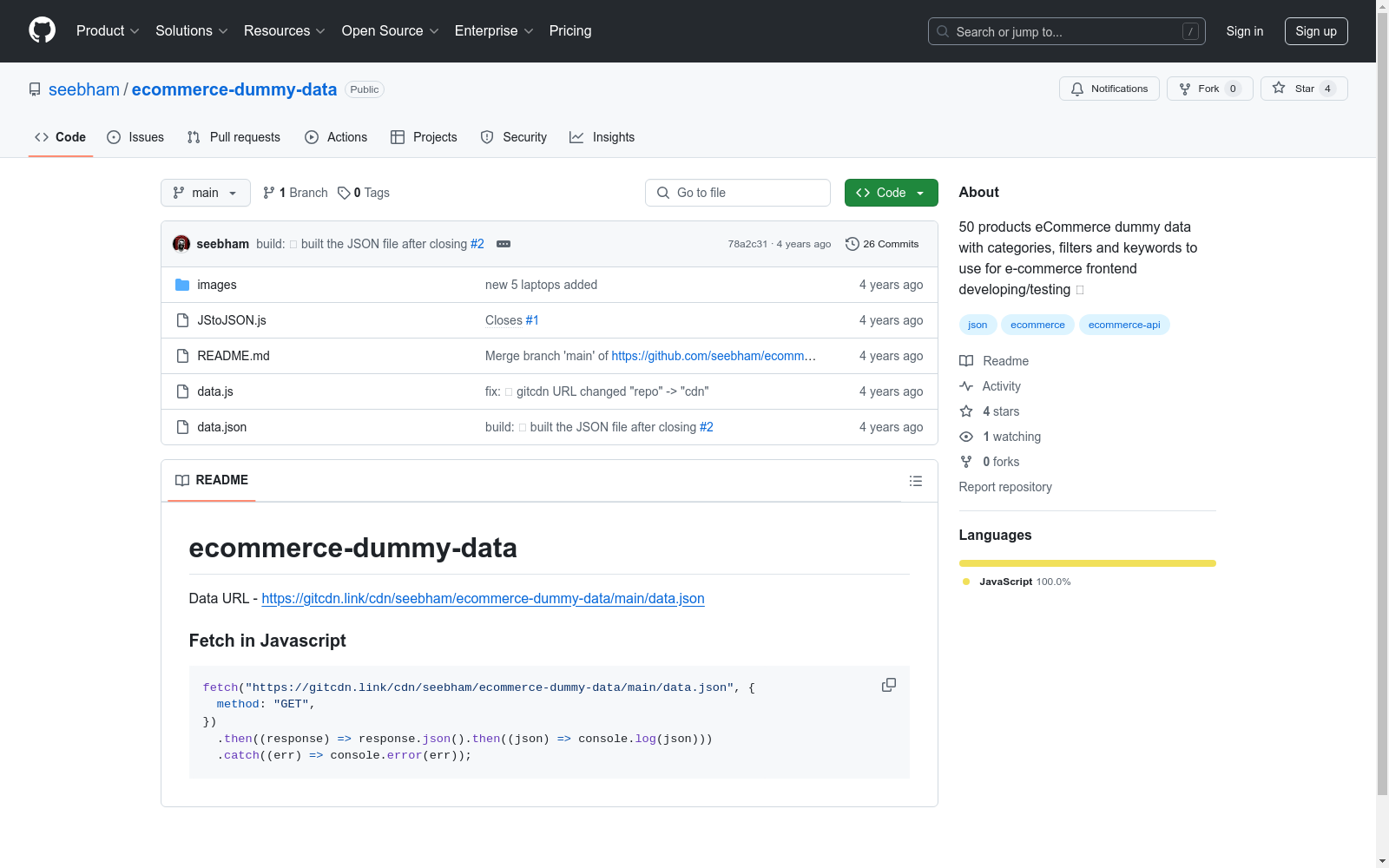Screen dimensions: 1389x868
Task: Open the 78a2c31 commit hash
Action: click(747, 244)
